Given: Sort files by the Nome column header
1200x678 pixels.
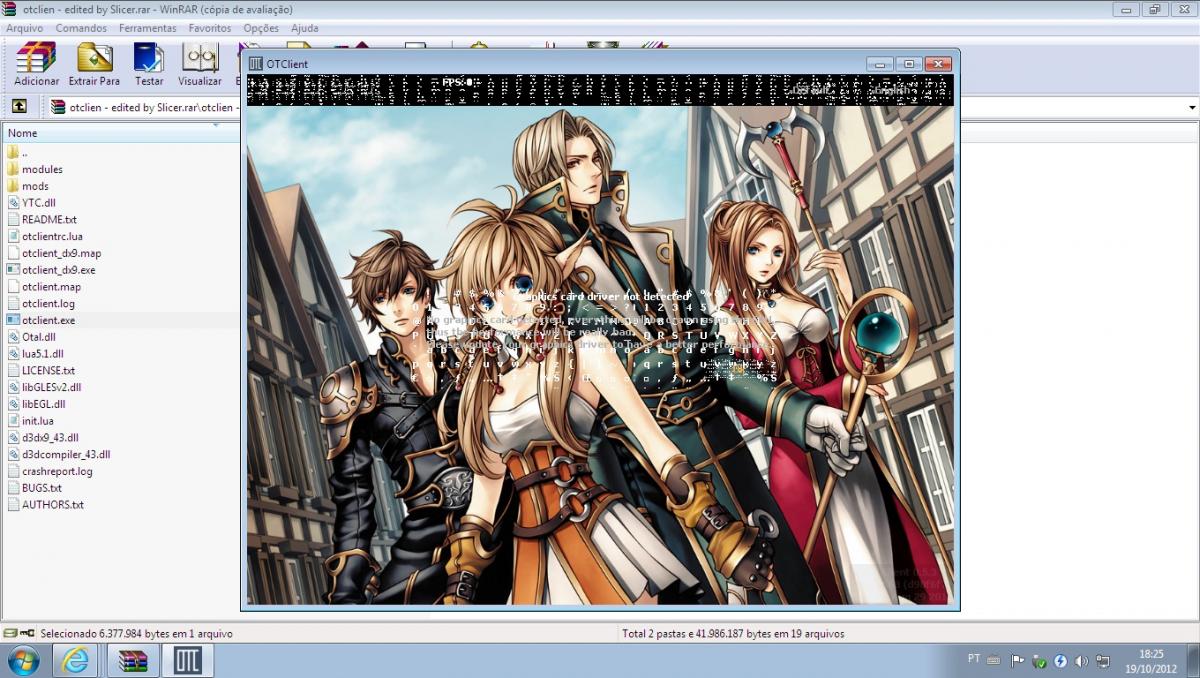Looking at the screenshot, I should click(120, 133).
